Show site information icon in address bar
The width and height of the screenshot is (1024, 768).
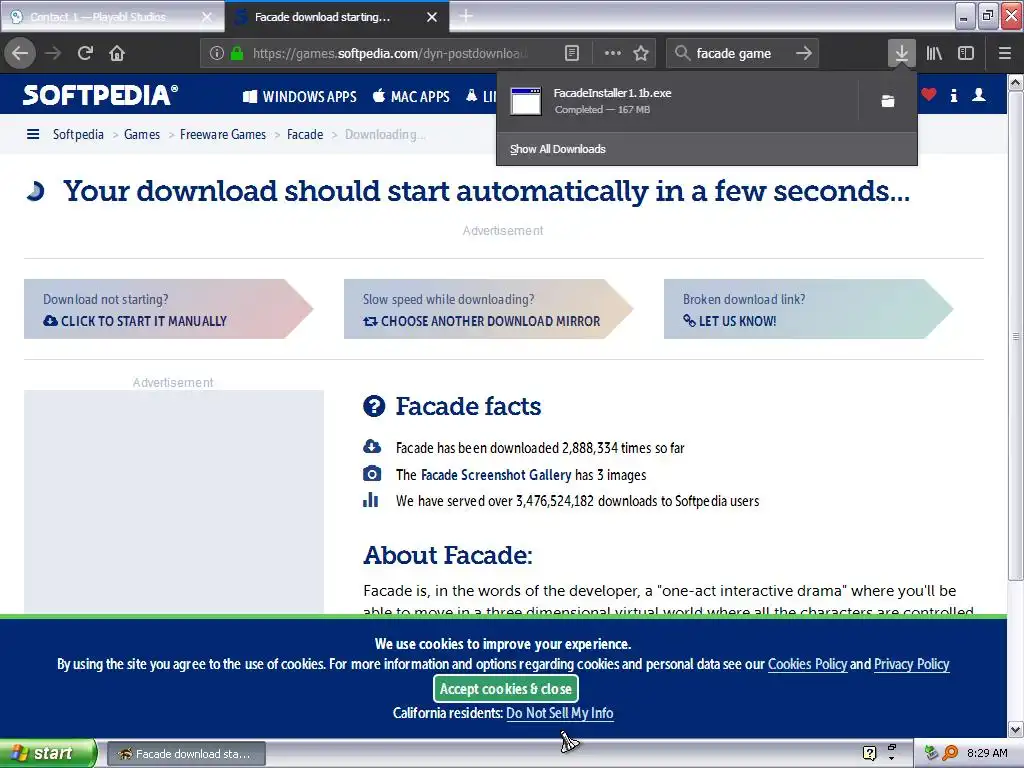[x=217, y=53]
